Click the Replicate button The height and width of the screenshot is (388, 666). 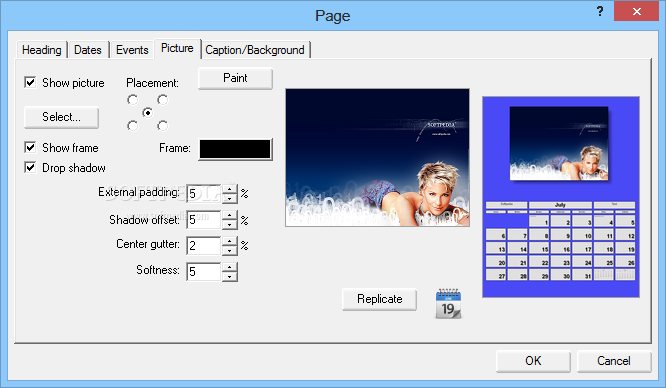[x=379, y=299]
